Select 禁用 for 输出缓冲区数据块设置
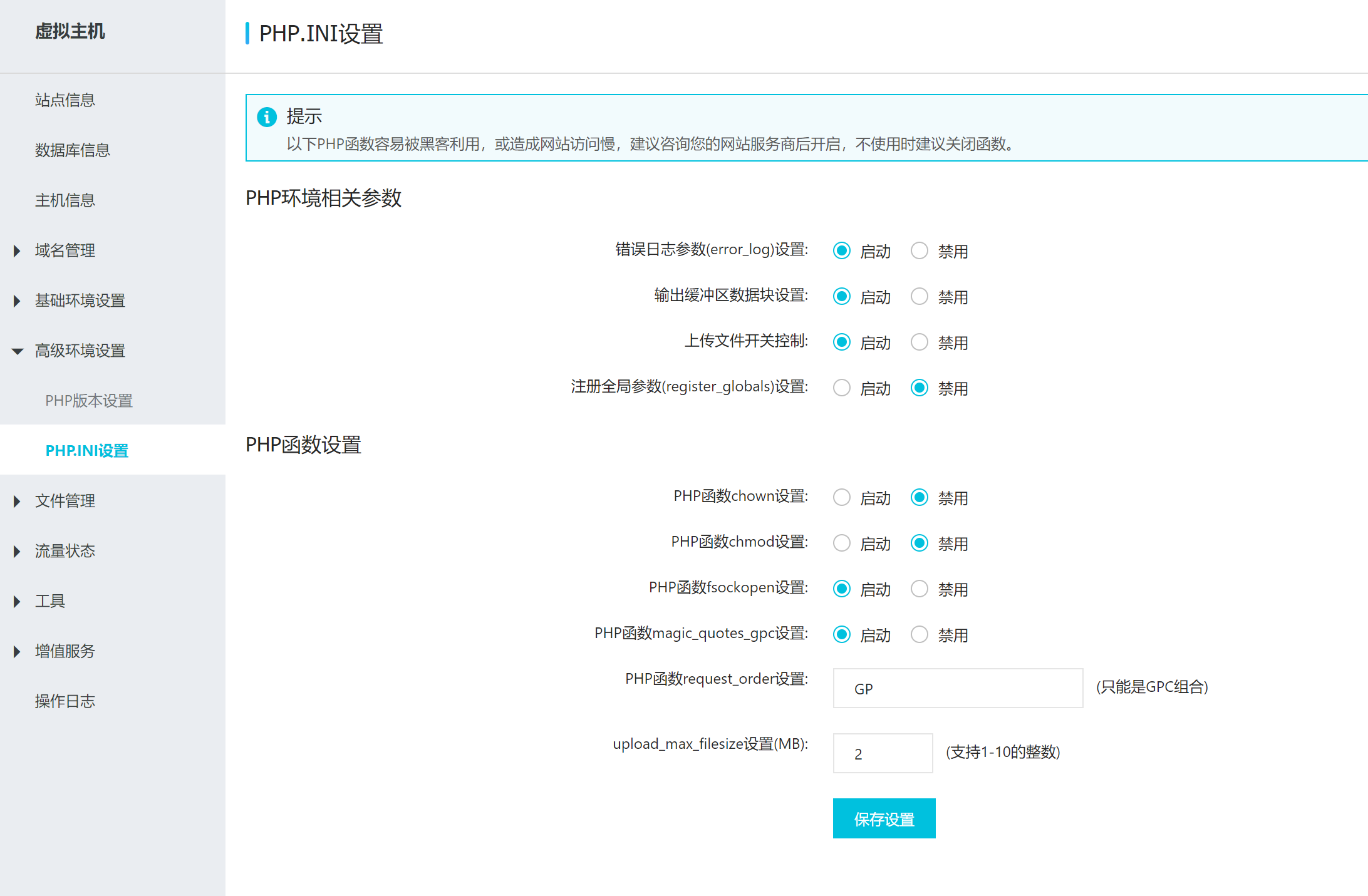 (x=920, y=297)
